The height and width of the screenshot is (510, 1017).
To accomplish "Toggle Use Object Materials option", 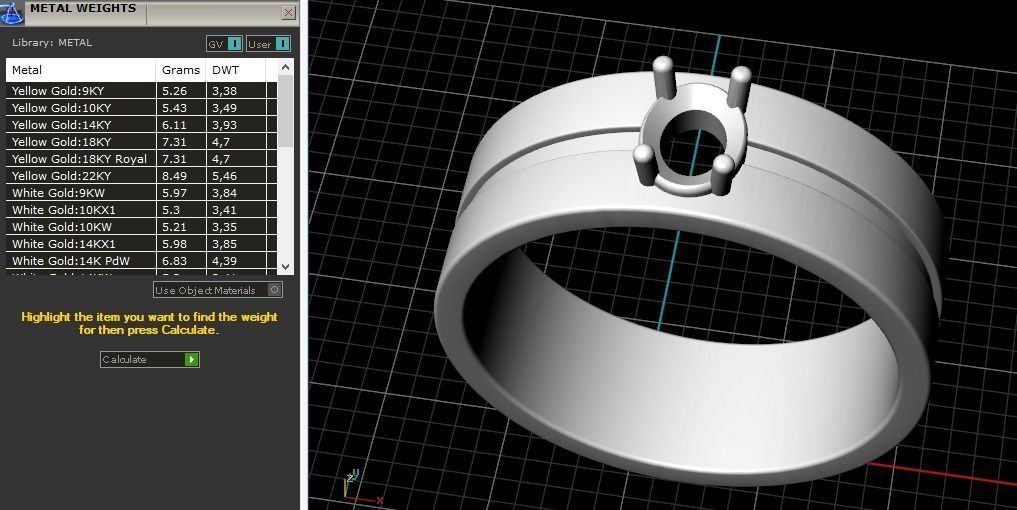I will [218, 290].
